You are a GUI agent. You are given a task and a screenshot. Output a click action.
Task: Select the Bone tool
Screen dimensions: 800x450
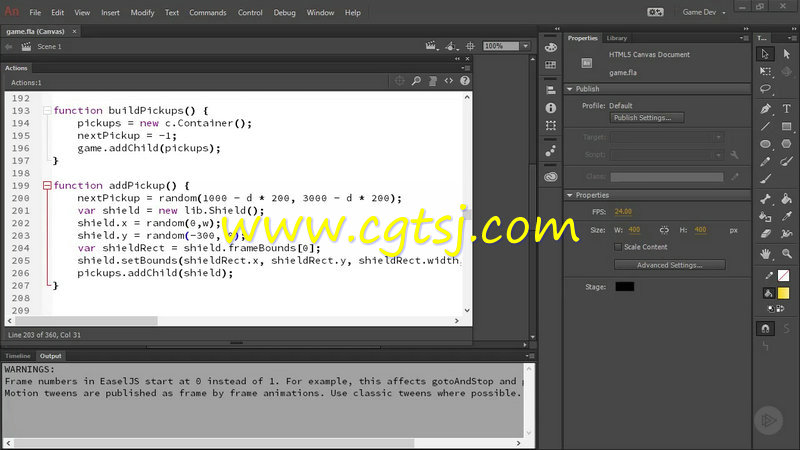coord(765,199)
